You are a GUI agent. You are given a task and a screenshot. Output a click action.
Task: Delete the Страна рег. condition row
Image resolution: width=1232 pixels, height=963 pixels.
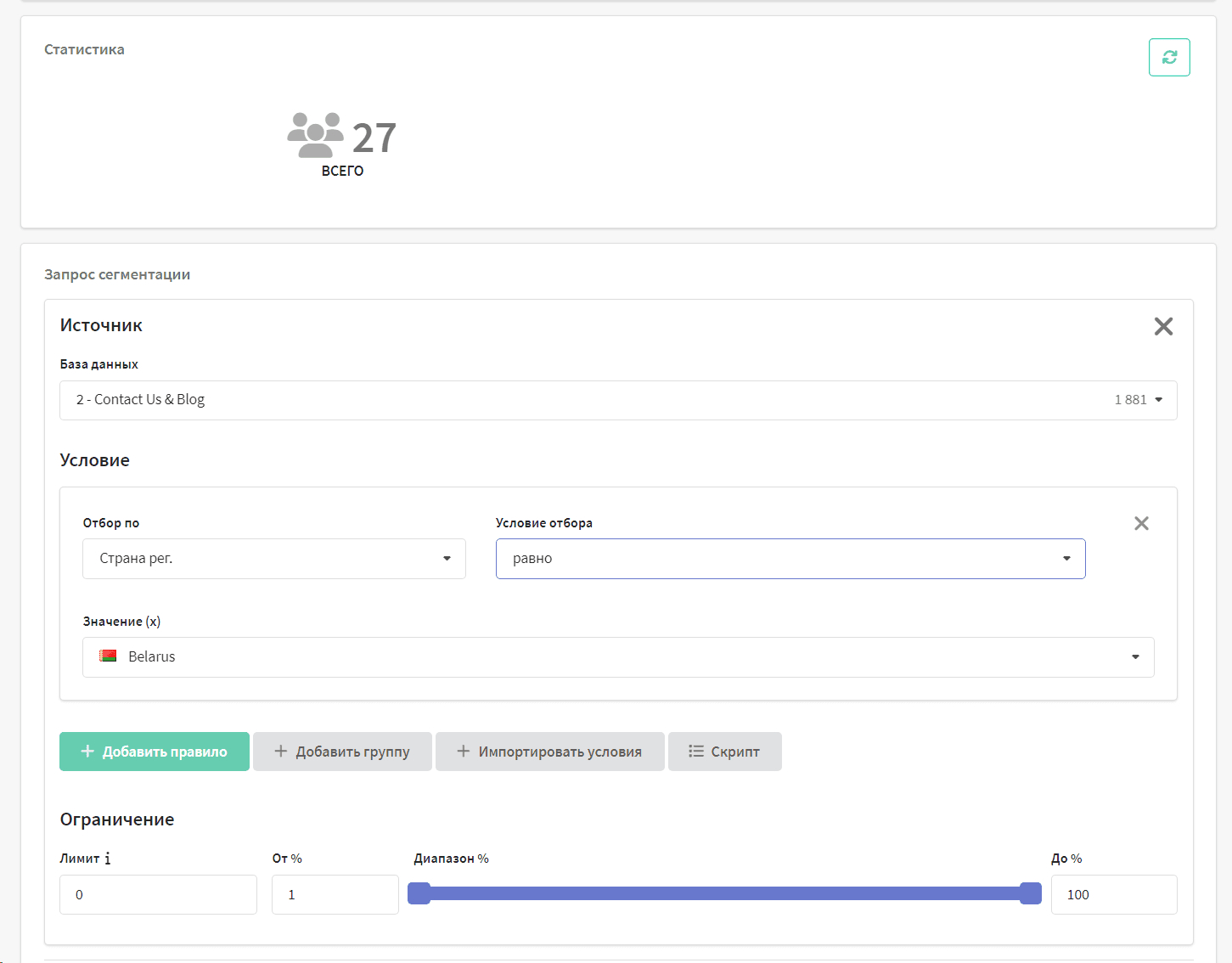[x=1141, y=523]
